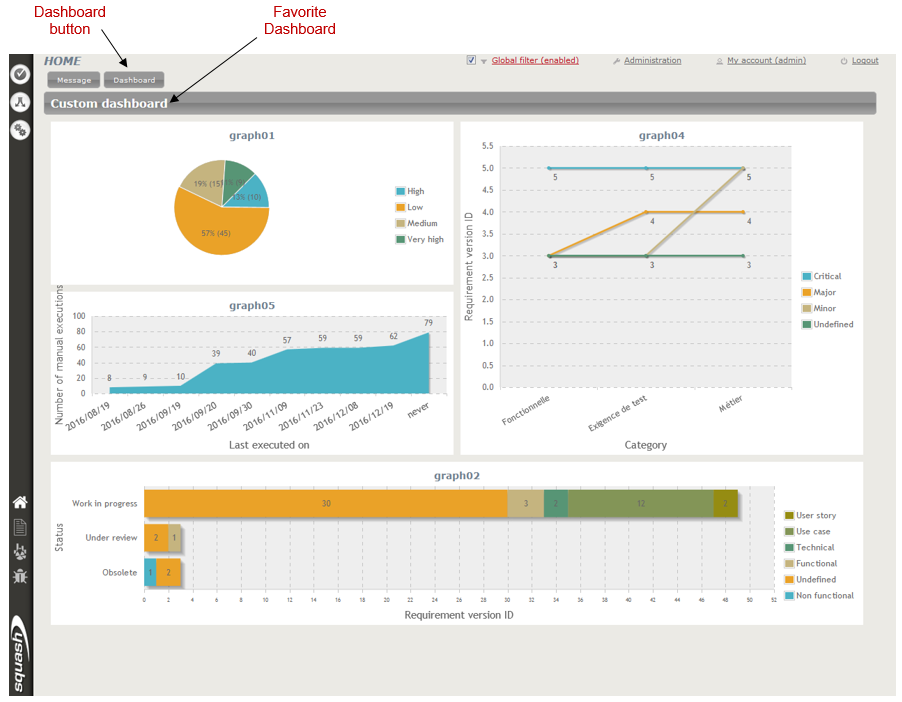Open the Global filter (enabled) link
Screen dimensions: 902x702
(535, 61)
